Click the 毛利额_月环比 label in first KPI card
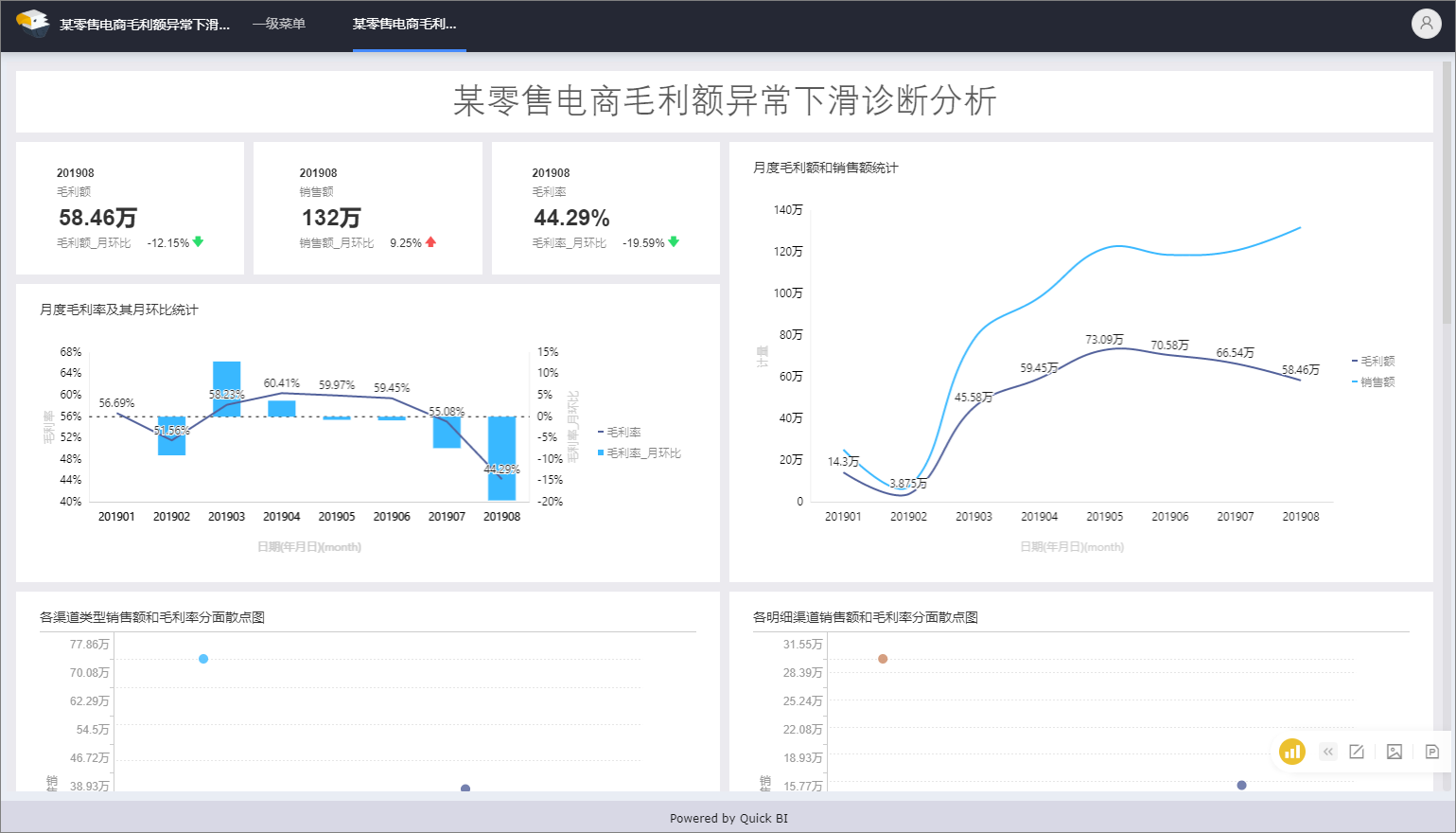The width and height of the screenshot is (1456, 833). (94, 243)
